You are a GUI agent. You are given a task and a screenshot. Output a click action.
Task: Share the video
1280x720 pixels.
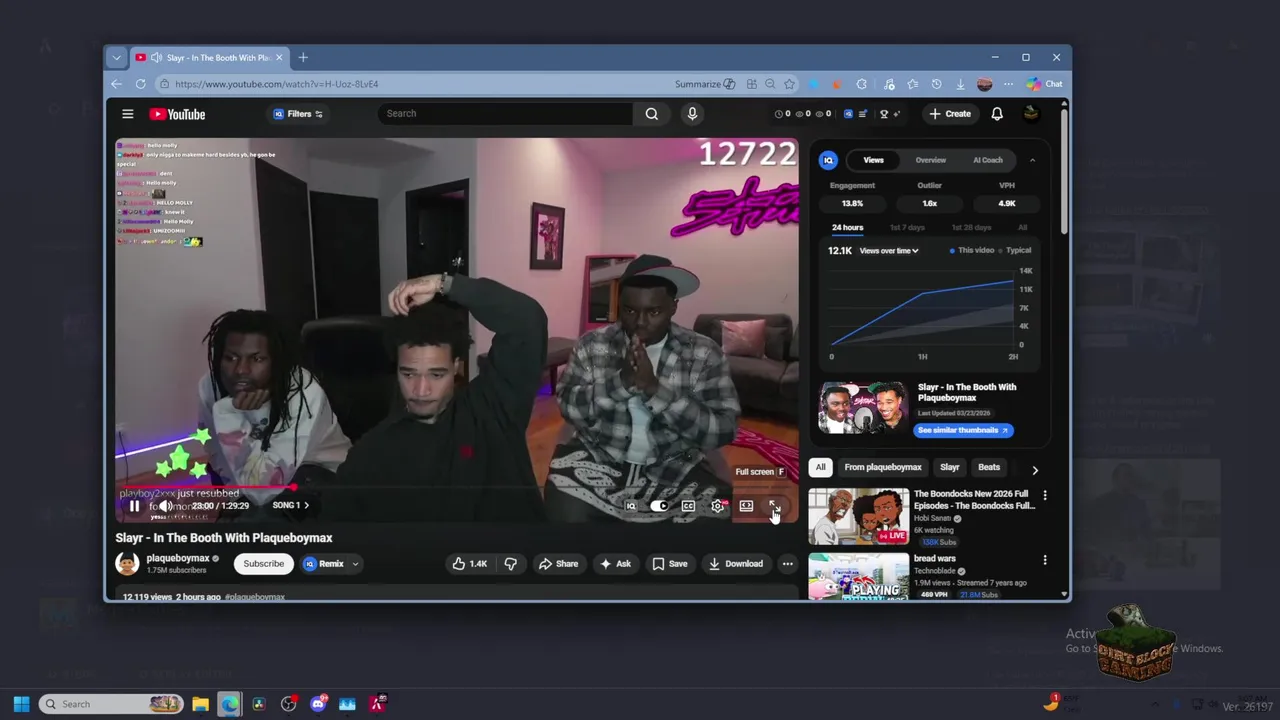pos(558,564)
